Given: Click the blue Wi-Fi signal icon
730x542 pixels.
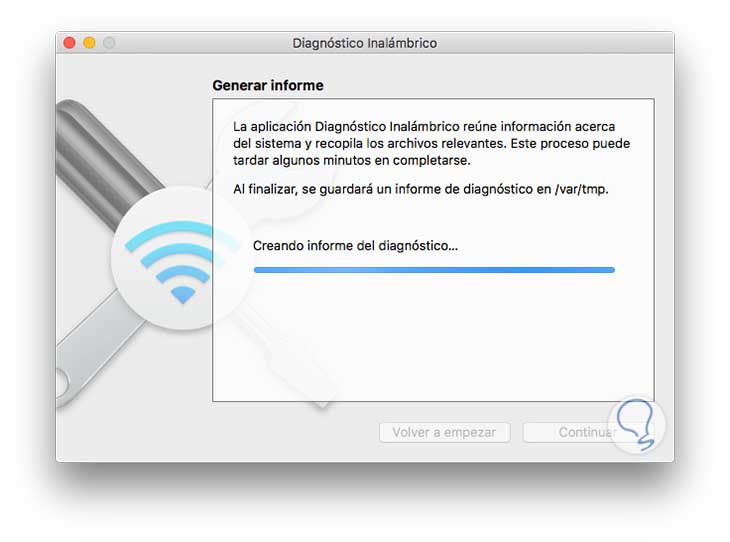Looking at the screenshot, I should (x=182, y=262).
